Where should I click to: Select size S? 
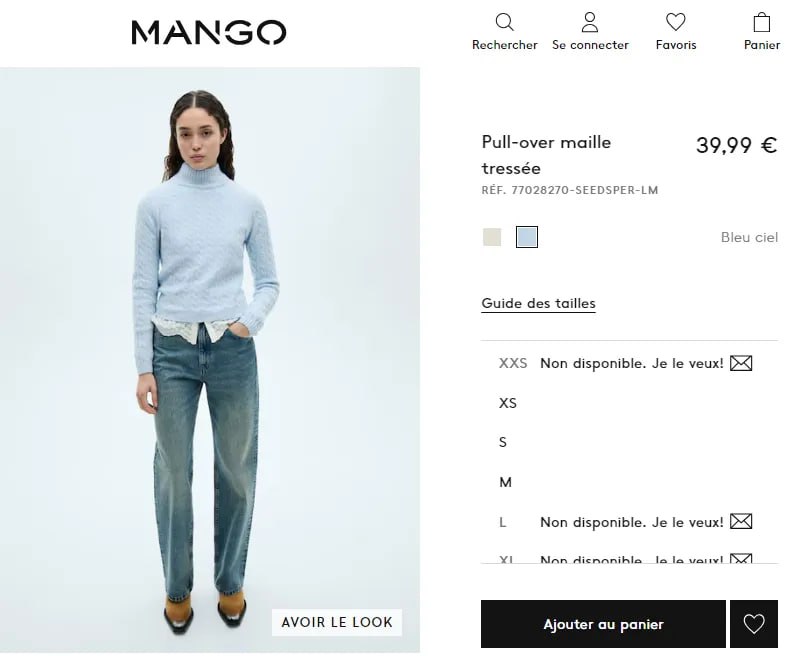(629, 443)
